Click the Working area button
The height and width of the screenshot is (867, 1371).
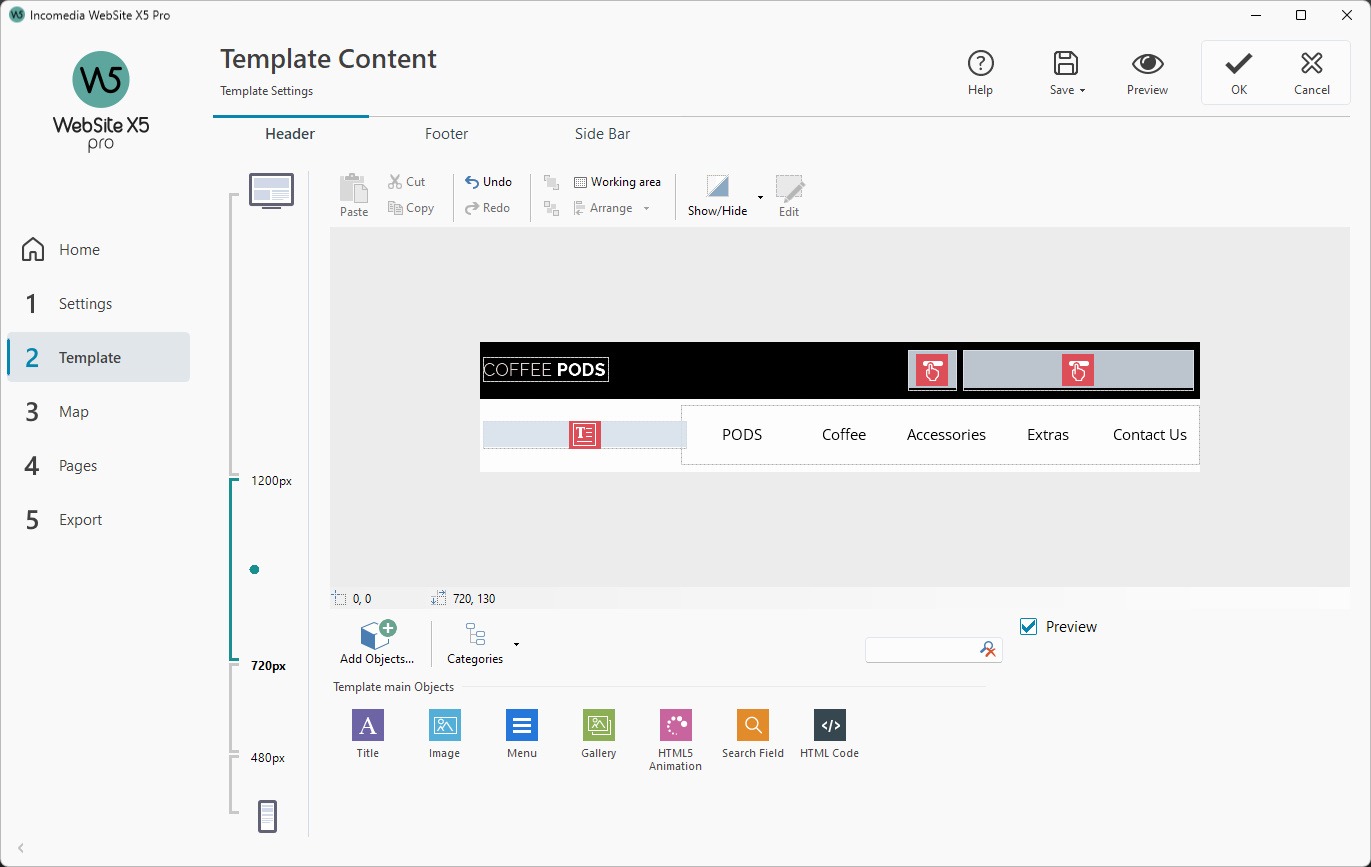pos(615,181)
